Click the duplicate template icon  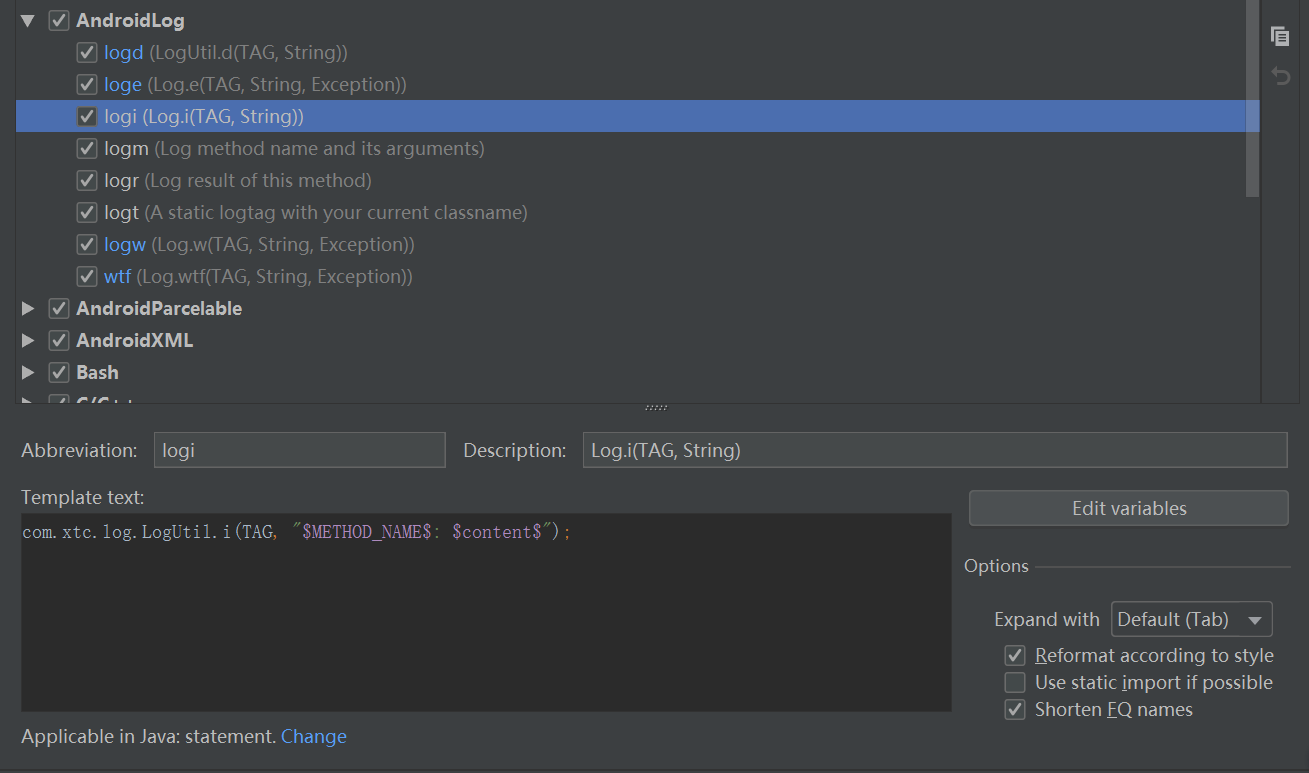pyautogui.click(x=1280, y=36)
